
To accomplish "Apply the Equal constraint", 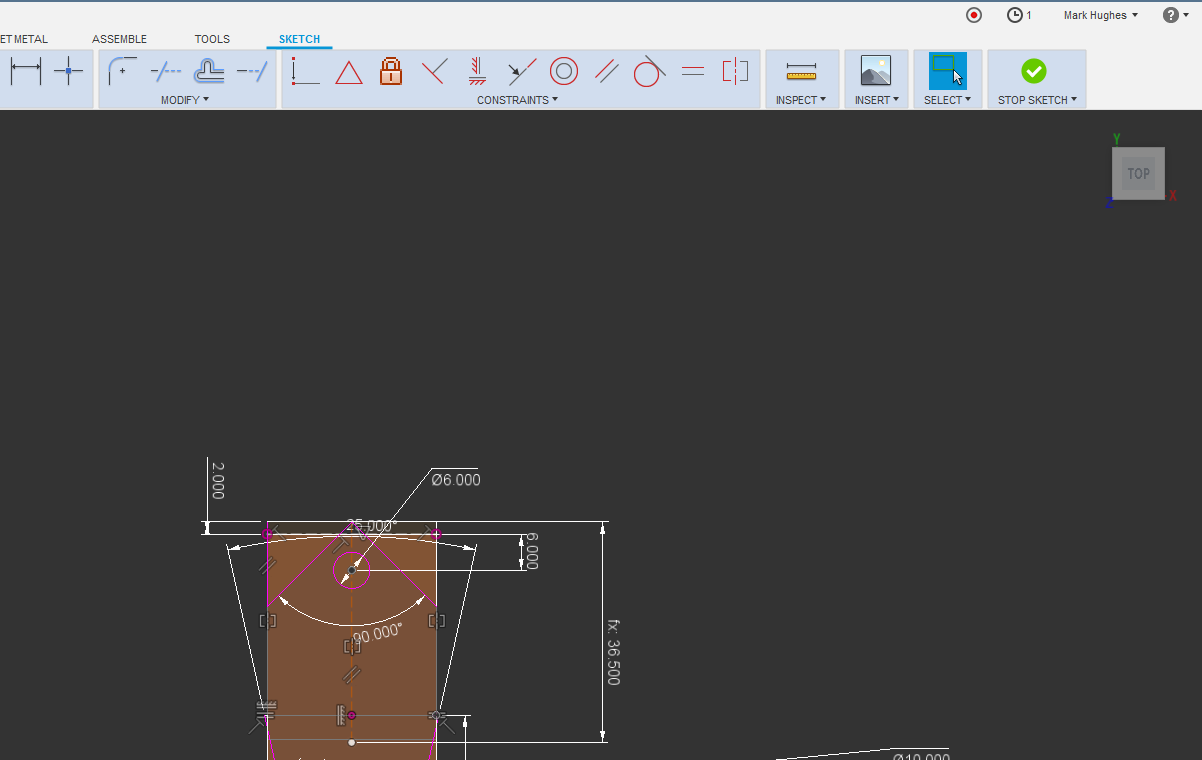I will coord(692,71).
